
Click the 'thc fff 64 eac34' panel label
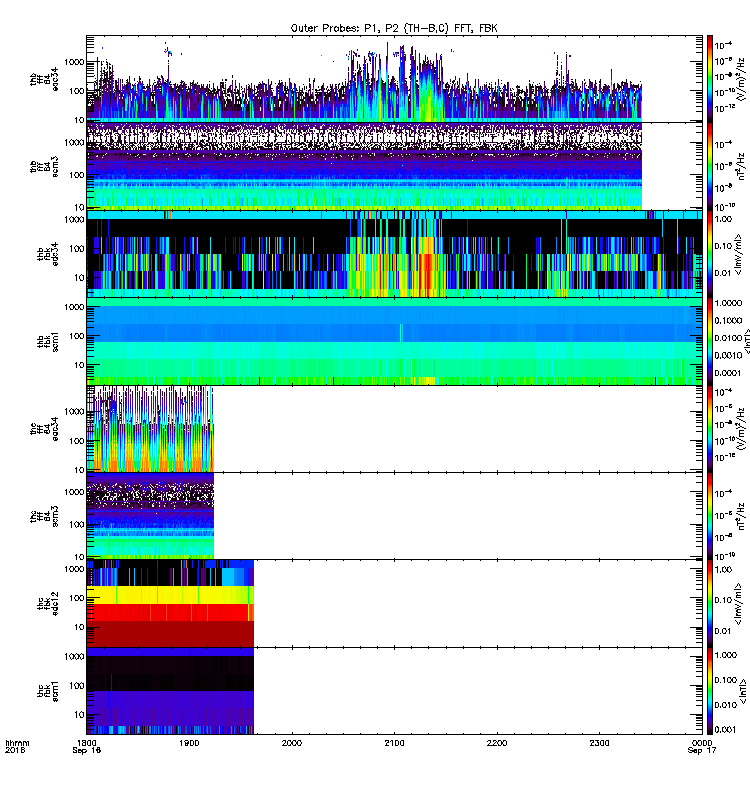point(44,429)
